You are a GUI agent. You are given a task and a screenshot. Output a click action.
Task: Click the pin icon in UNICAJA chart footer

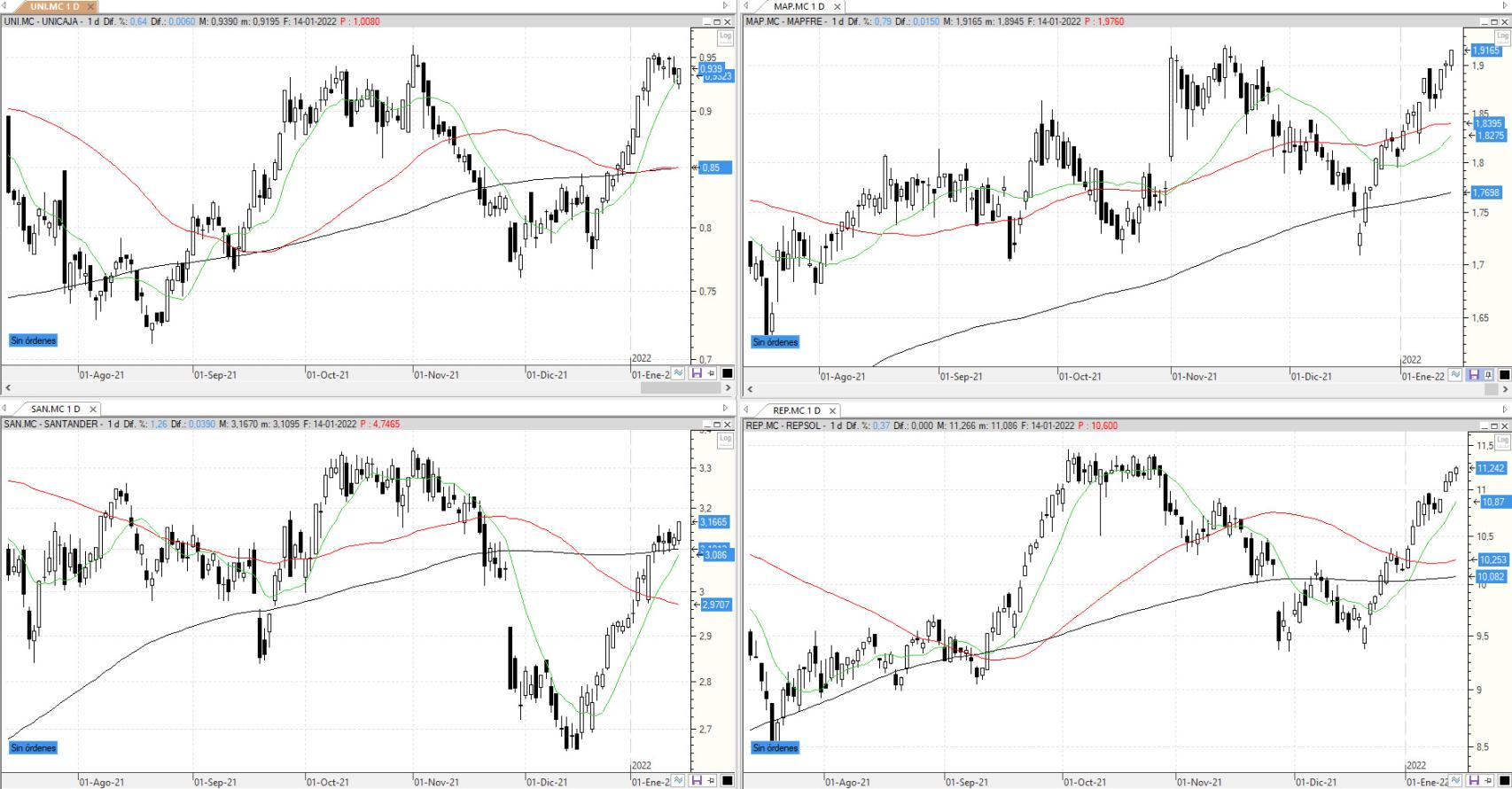[711, 374]
